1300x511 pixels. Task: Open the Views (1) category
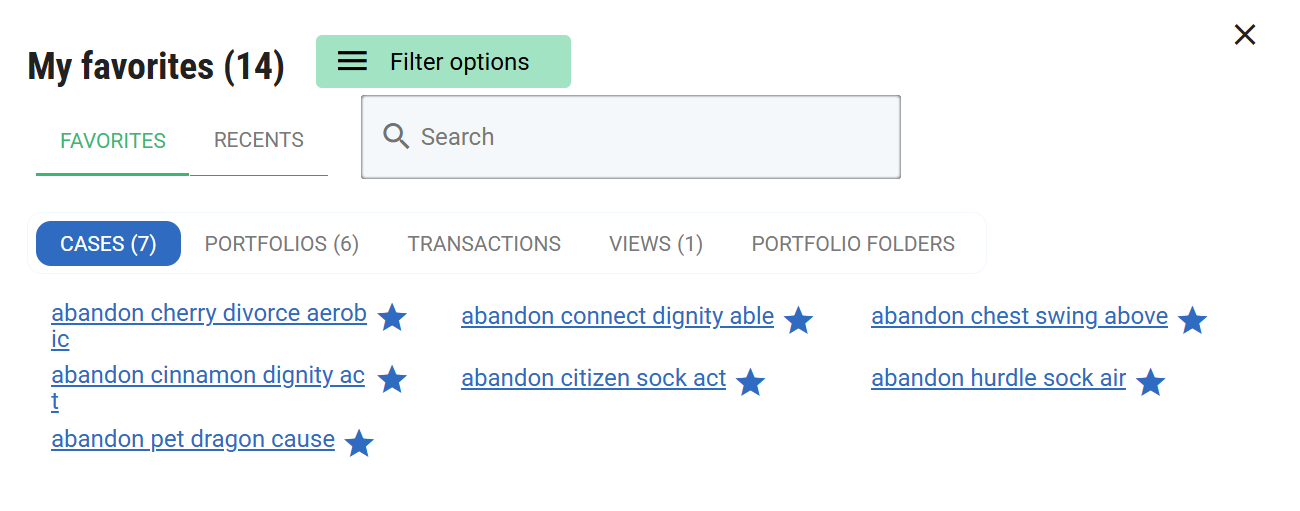click(656, 244)
